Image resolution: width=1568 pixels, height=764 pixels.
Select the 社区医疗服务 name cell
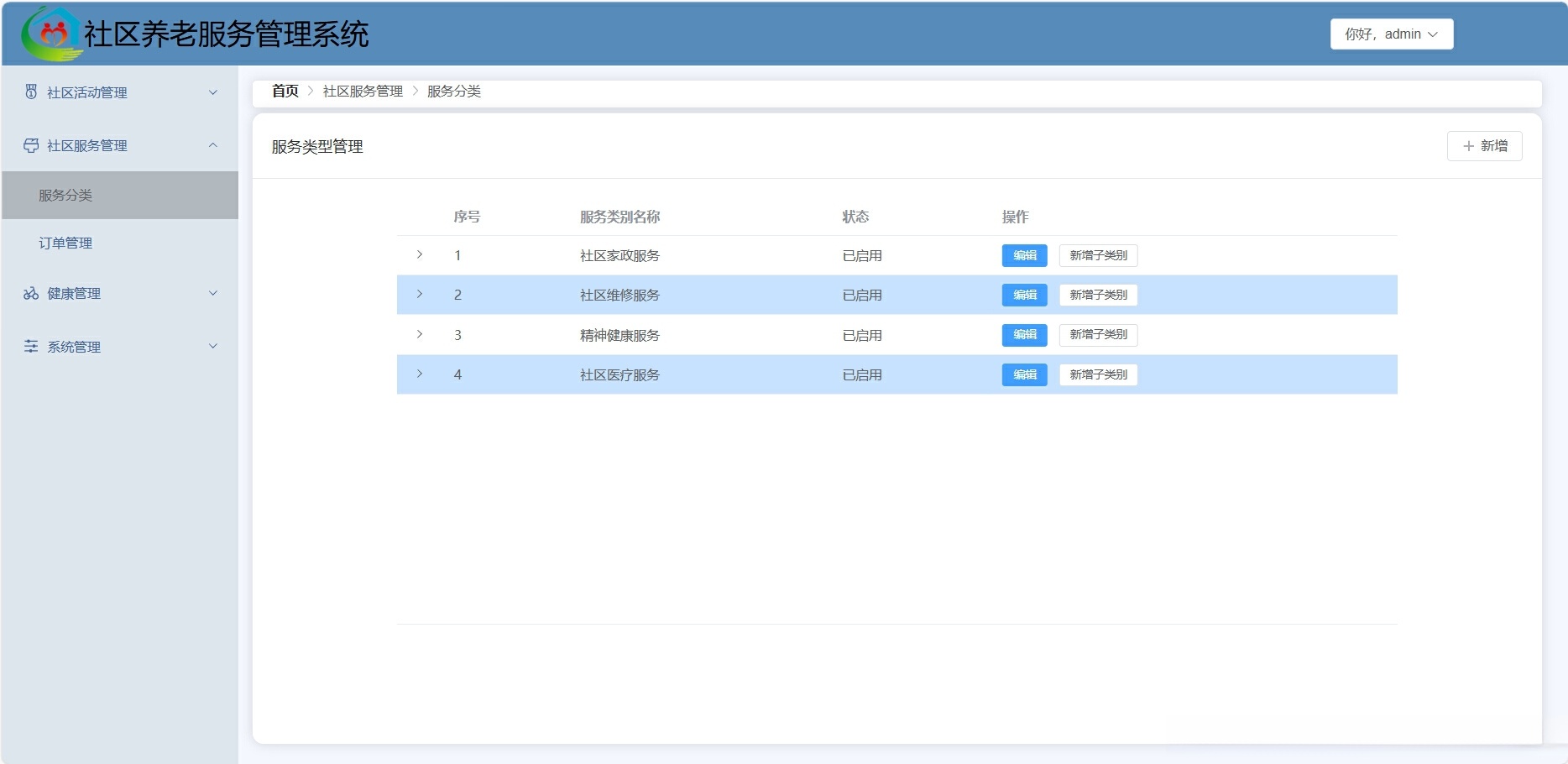click(619, 374)
